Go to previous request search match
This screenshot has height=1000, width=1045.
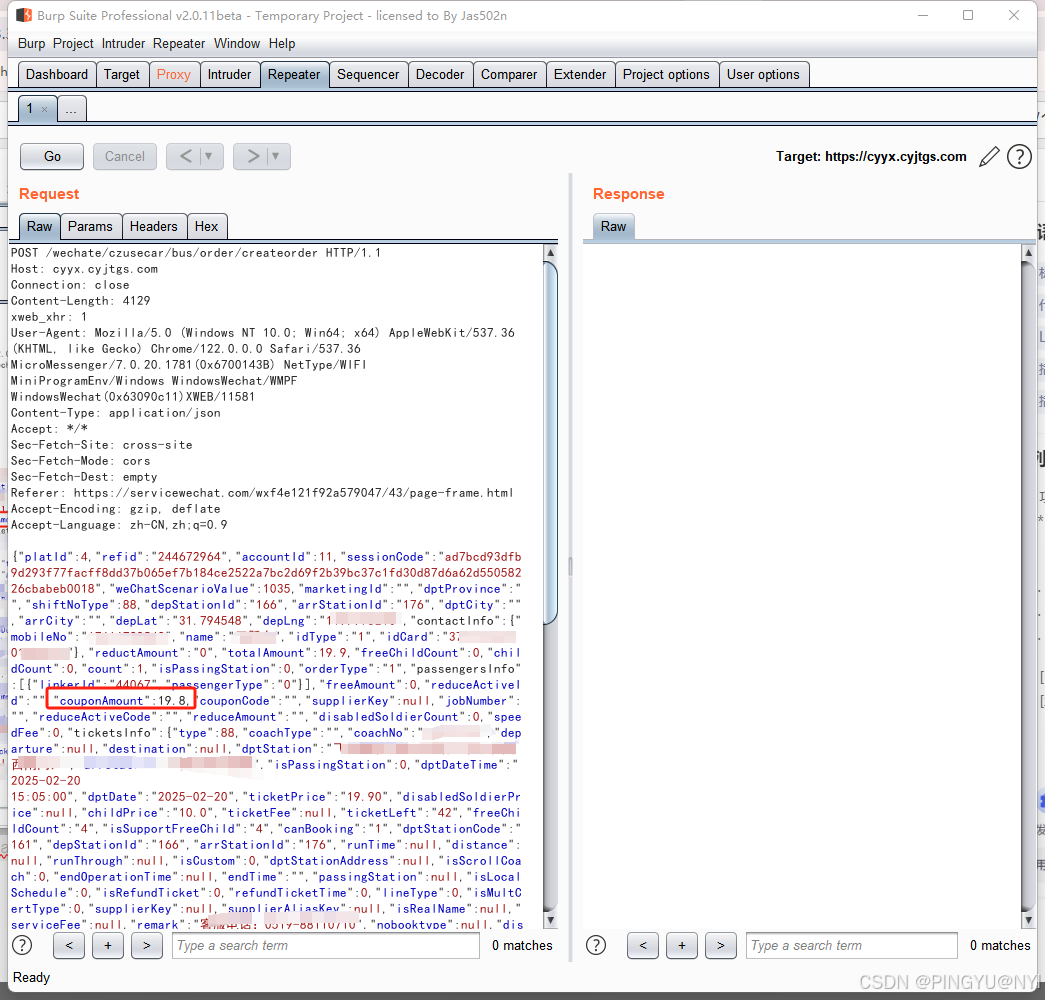69,945
